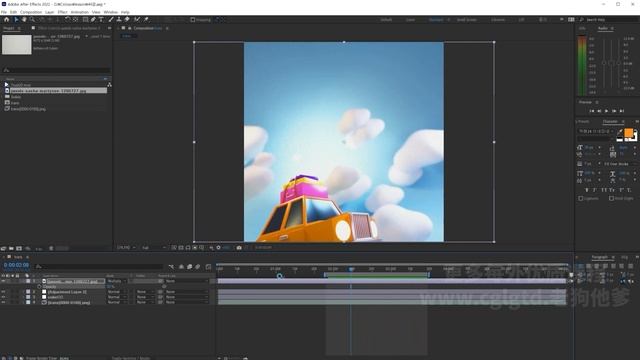Toggle the Hindi Digits checkbox
640x360 pixels.
(x=611, y=198)
